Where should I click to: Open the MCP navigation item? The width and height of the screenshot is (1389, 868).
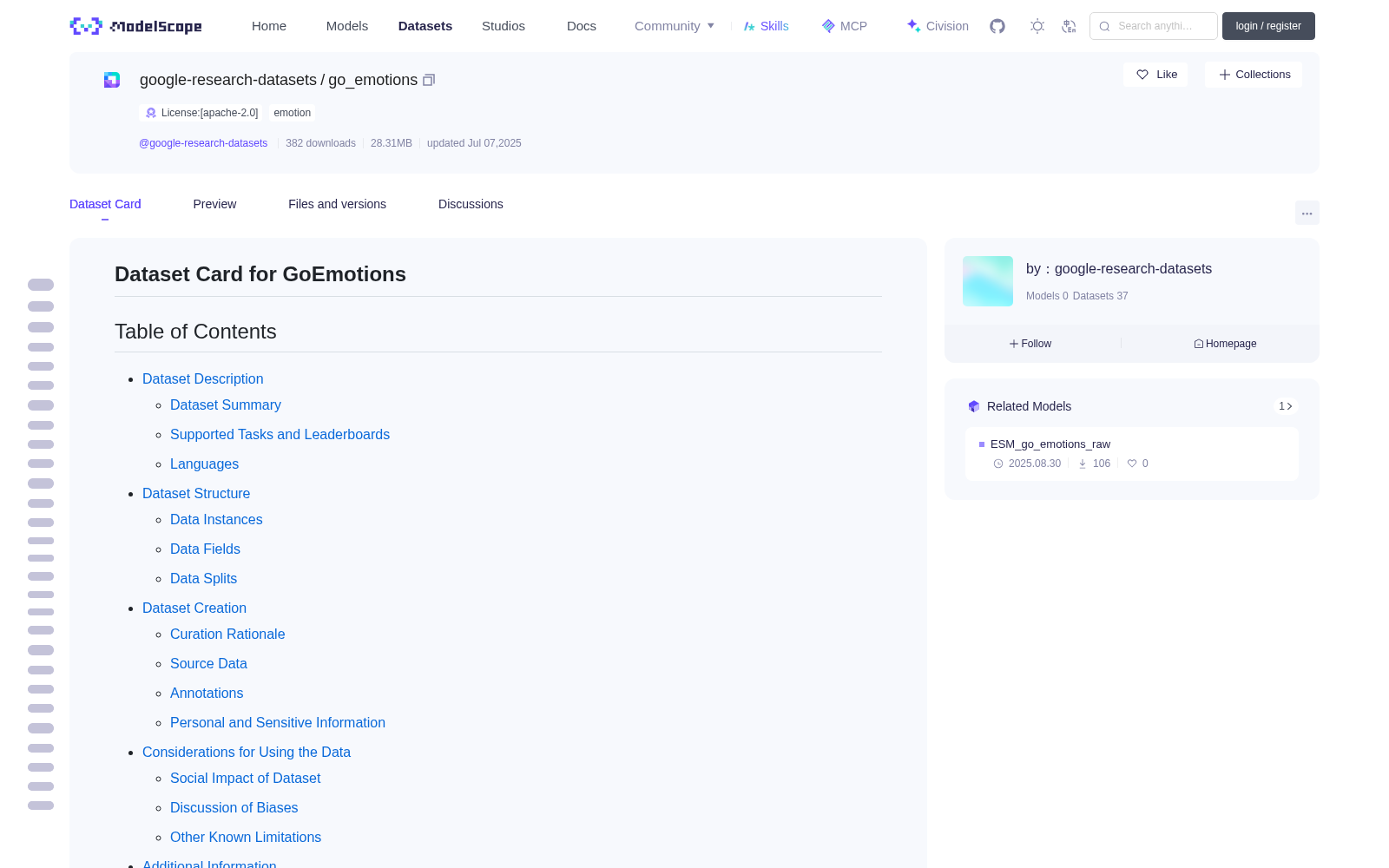coord(844,26)
